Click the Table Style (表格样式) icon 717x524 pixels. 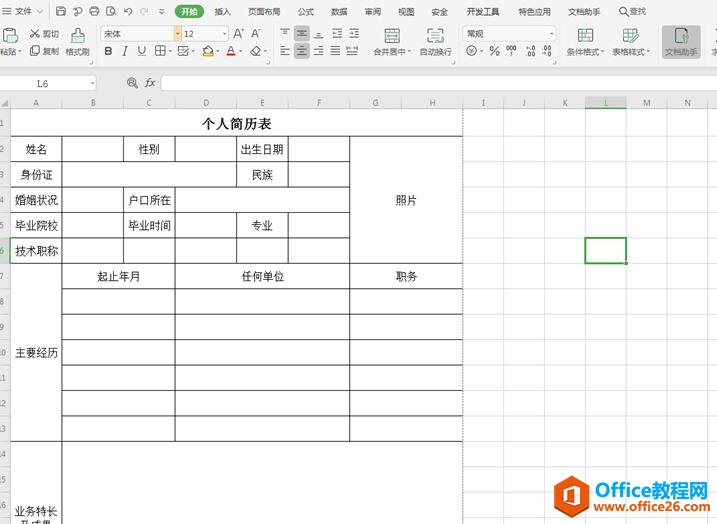point(631,35)
